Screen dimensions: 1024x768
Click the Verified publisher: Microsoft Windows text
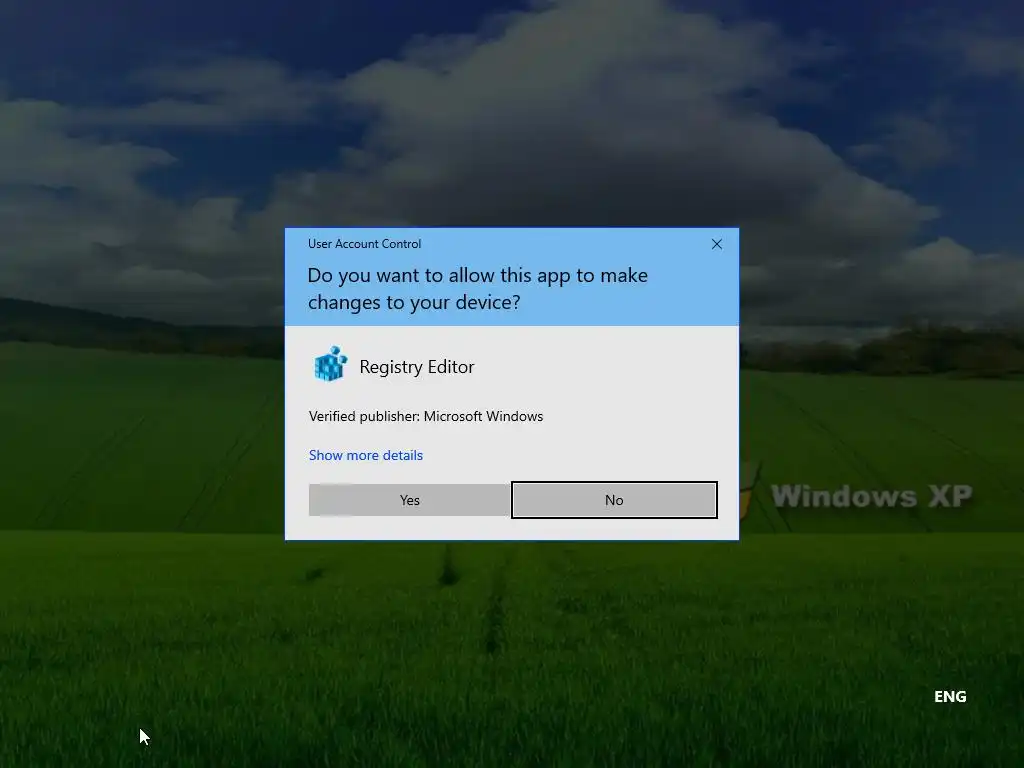426,417
